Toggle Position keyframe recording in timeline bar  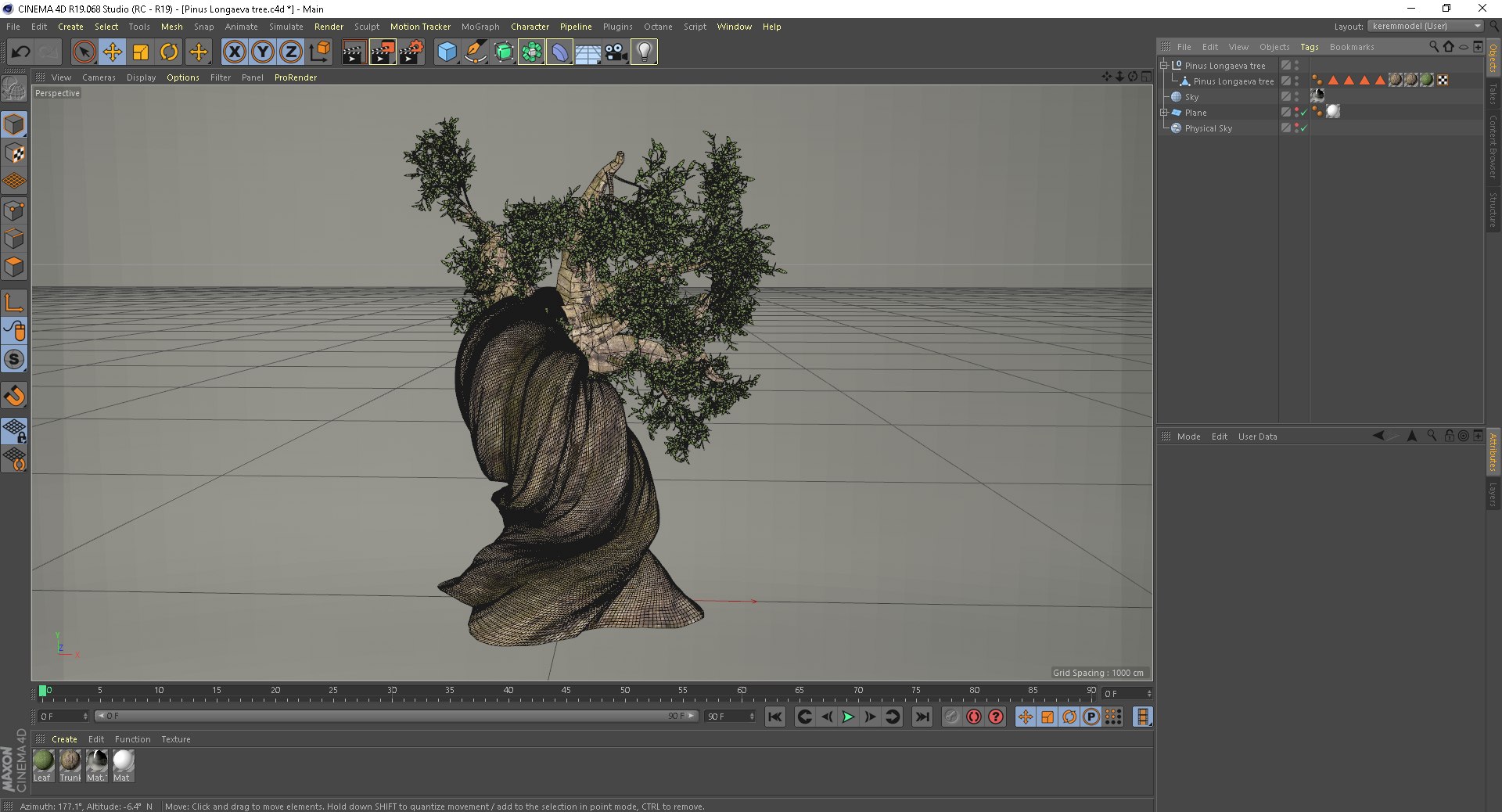pyautogui.click(x=1025, y=717)
